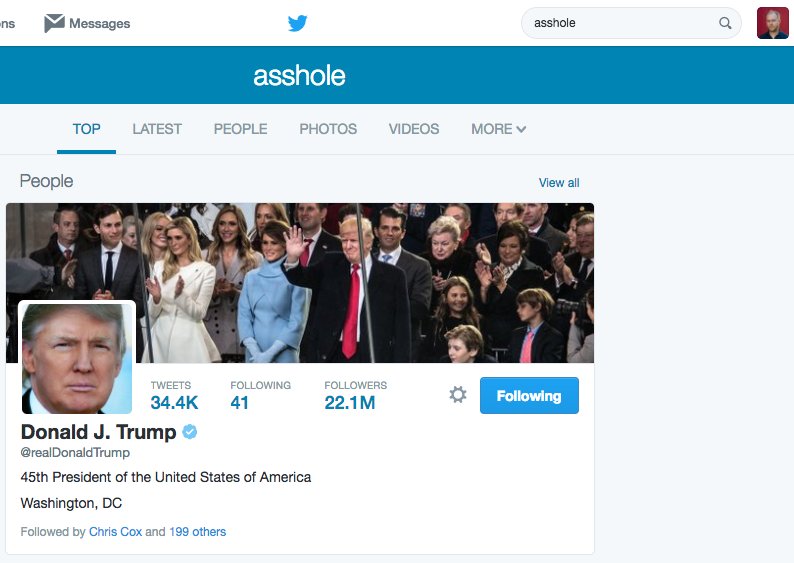
Task: Click the blue verified badge
Action: 190,432
